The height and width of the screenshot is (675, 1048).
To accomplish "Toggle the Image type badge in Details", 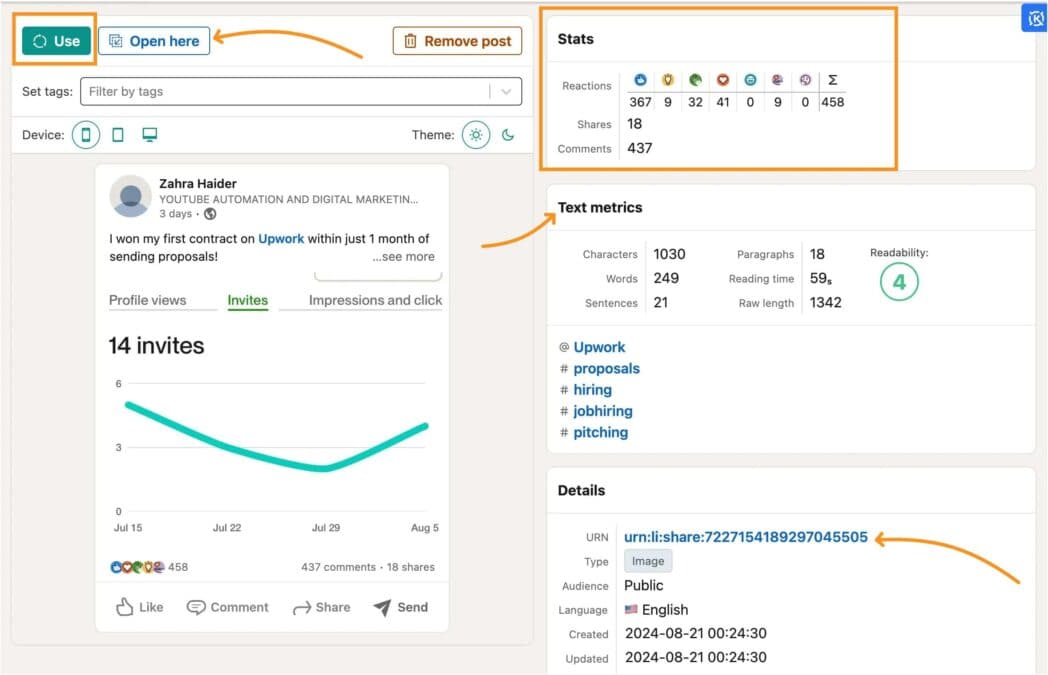I will (x=647, y=561).
